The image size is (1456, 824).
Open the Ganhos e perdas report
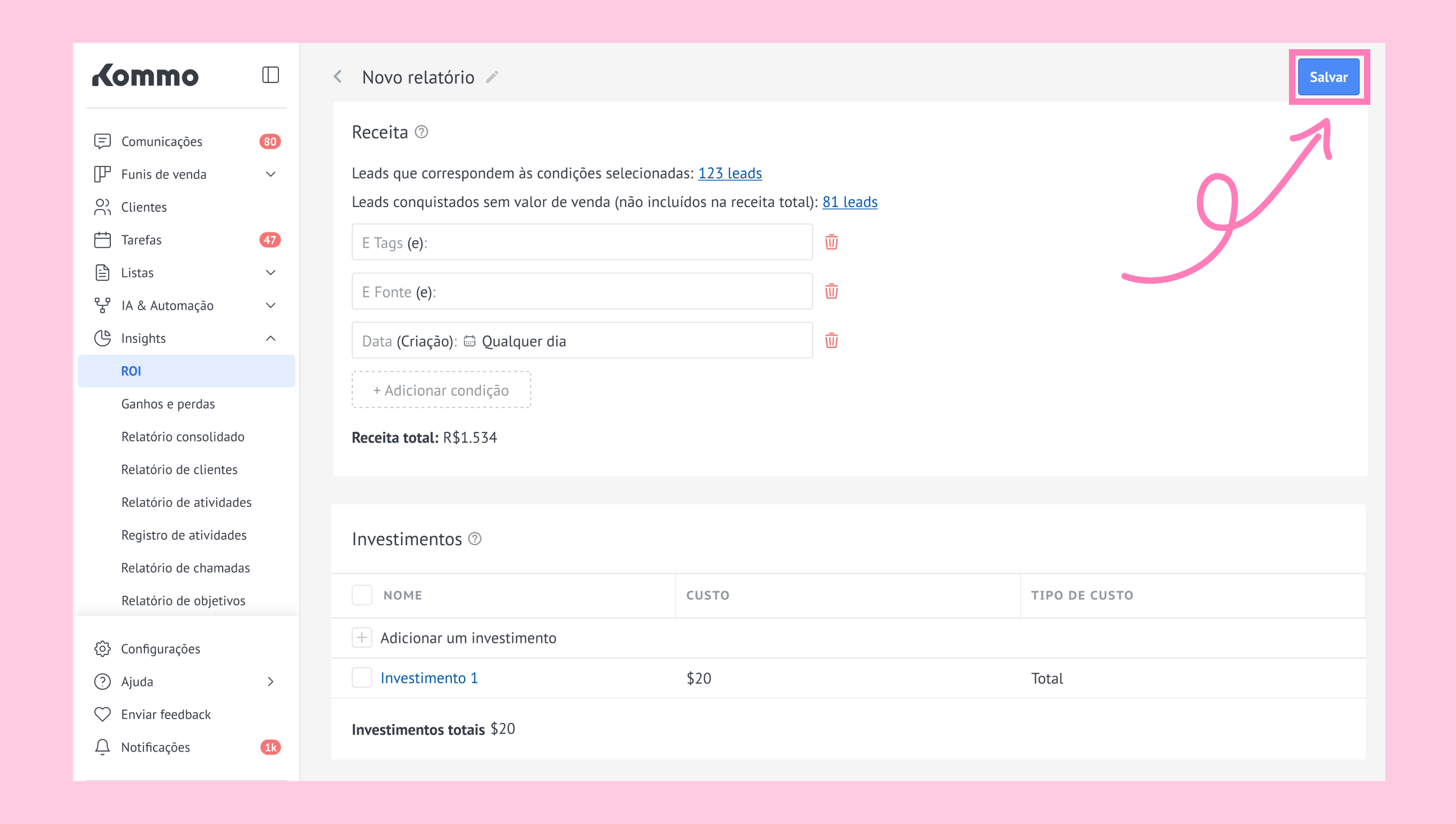coord(168,403)
